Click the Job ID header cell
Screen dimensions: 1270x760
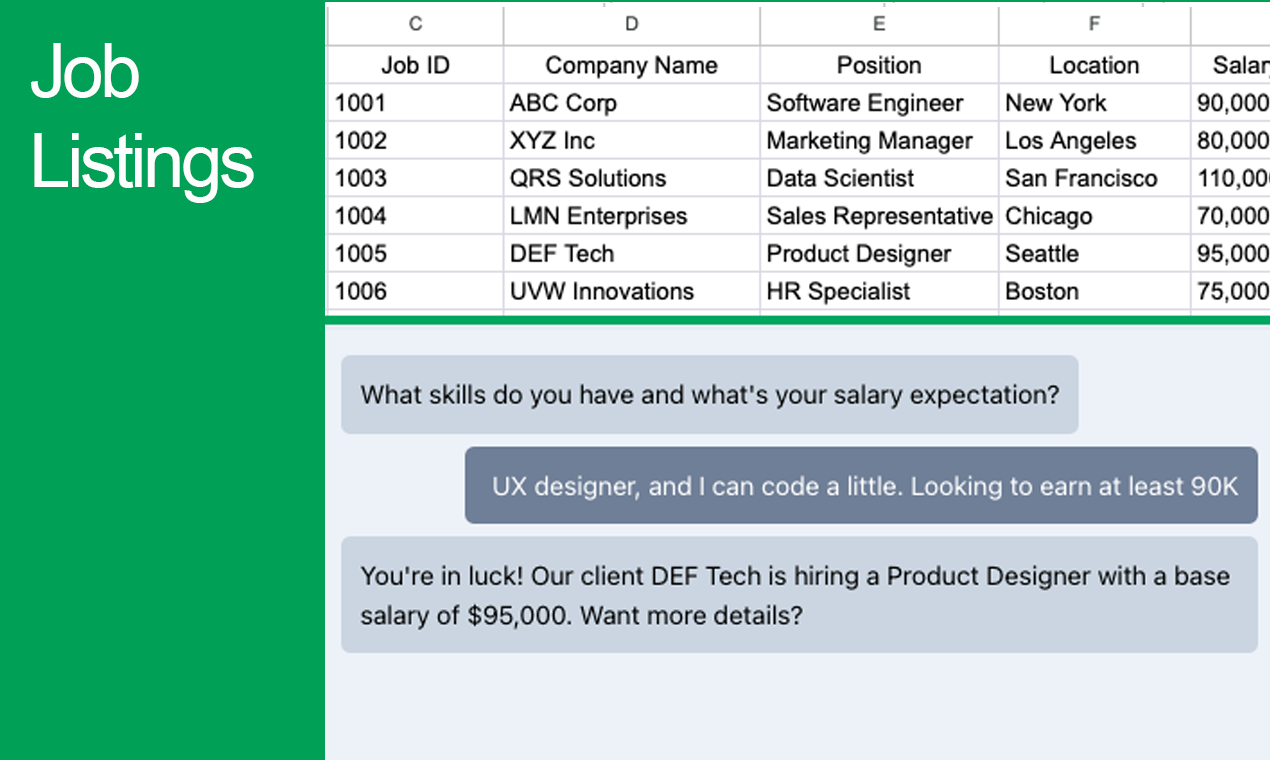415,65
